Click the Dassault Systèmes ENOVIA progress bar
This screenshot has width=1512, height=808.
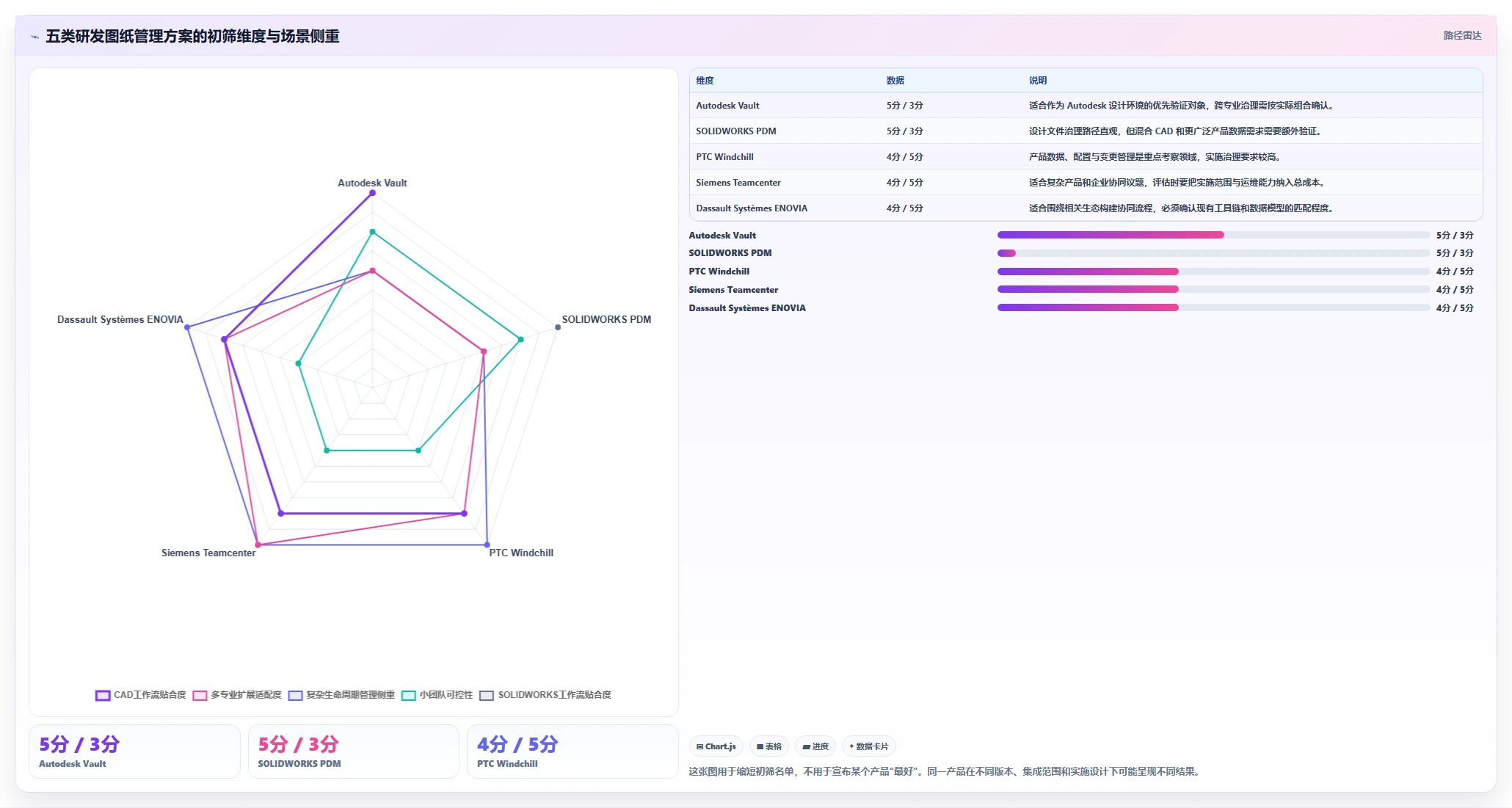coord(1213,307)
